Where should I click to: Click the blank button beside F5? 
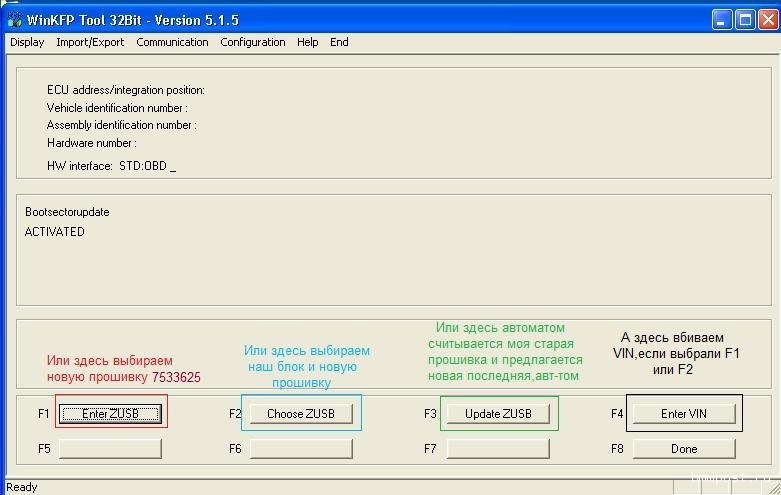tap(110, 449)
